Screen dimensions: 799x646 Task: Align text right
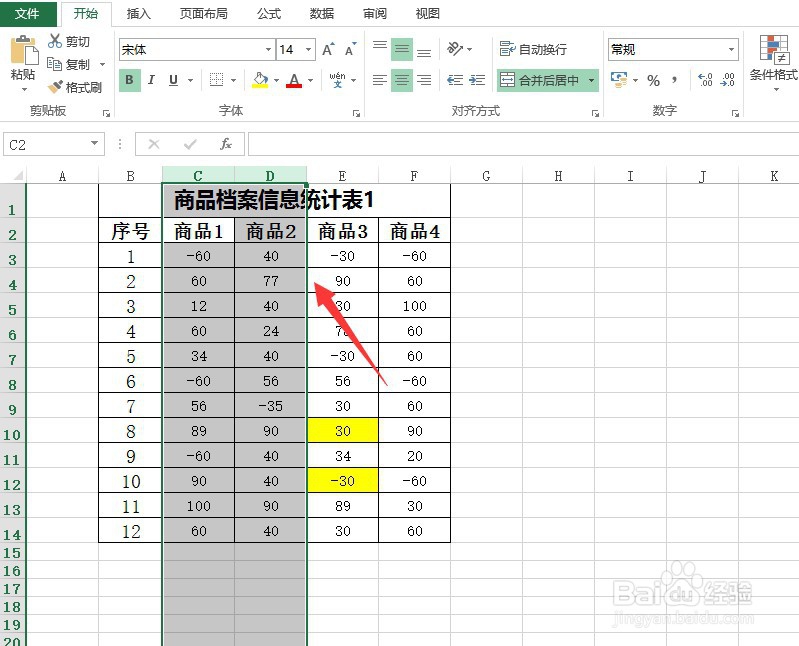tap(424, 80)
